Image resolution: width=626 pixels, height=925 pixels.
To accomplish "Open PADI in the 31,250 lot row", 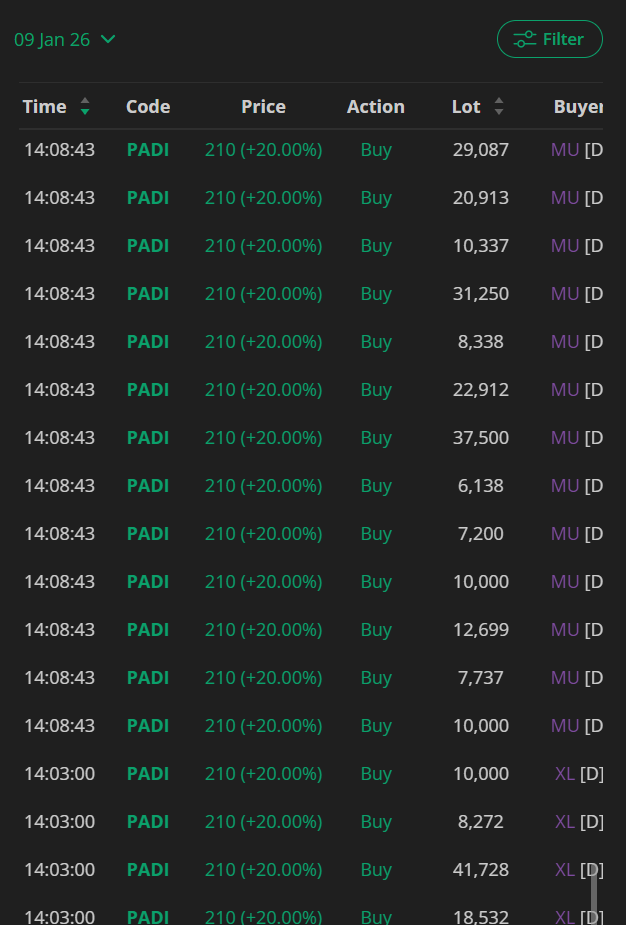I will click(148, 294).
